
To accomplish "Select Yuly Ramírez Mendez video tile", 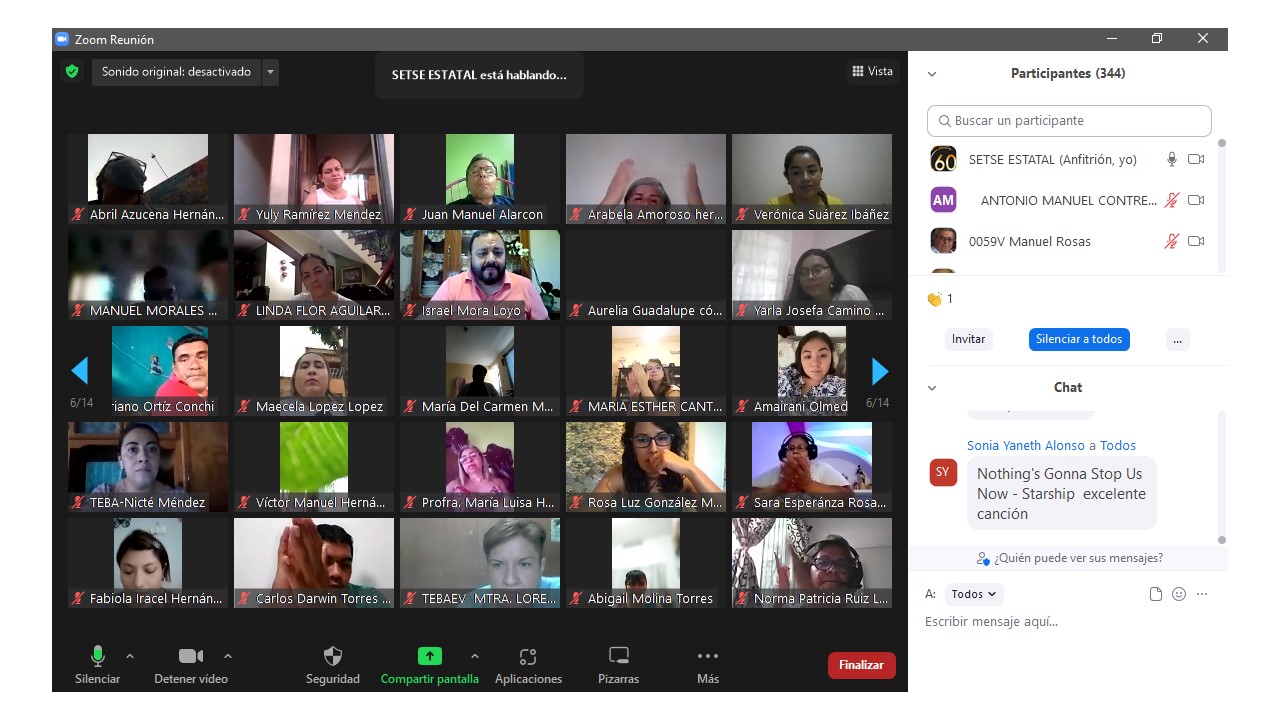I will tap(314, 179).
